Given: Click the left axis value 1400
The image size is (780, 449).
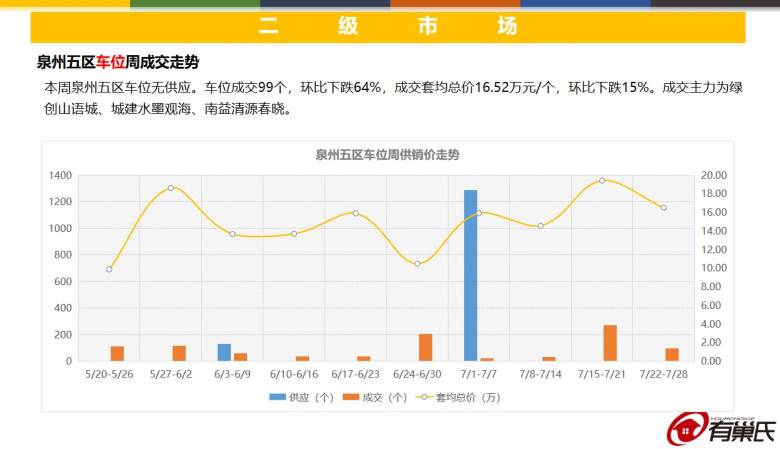Looking at the screenshot, I should (x=60, y=175).
